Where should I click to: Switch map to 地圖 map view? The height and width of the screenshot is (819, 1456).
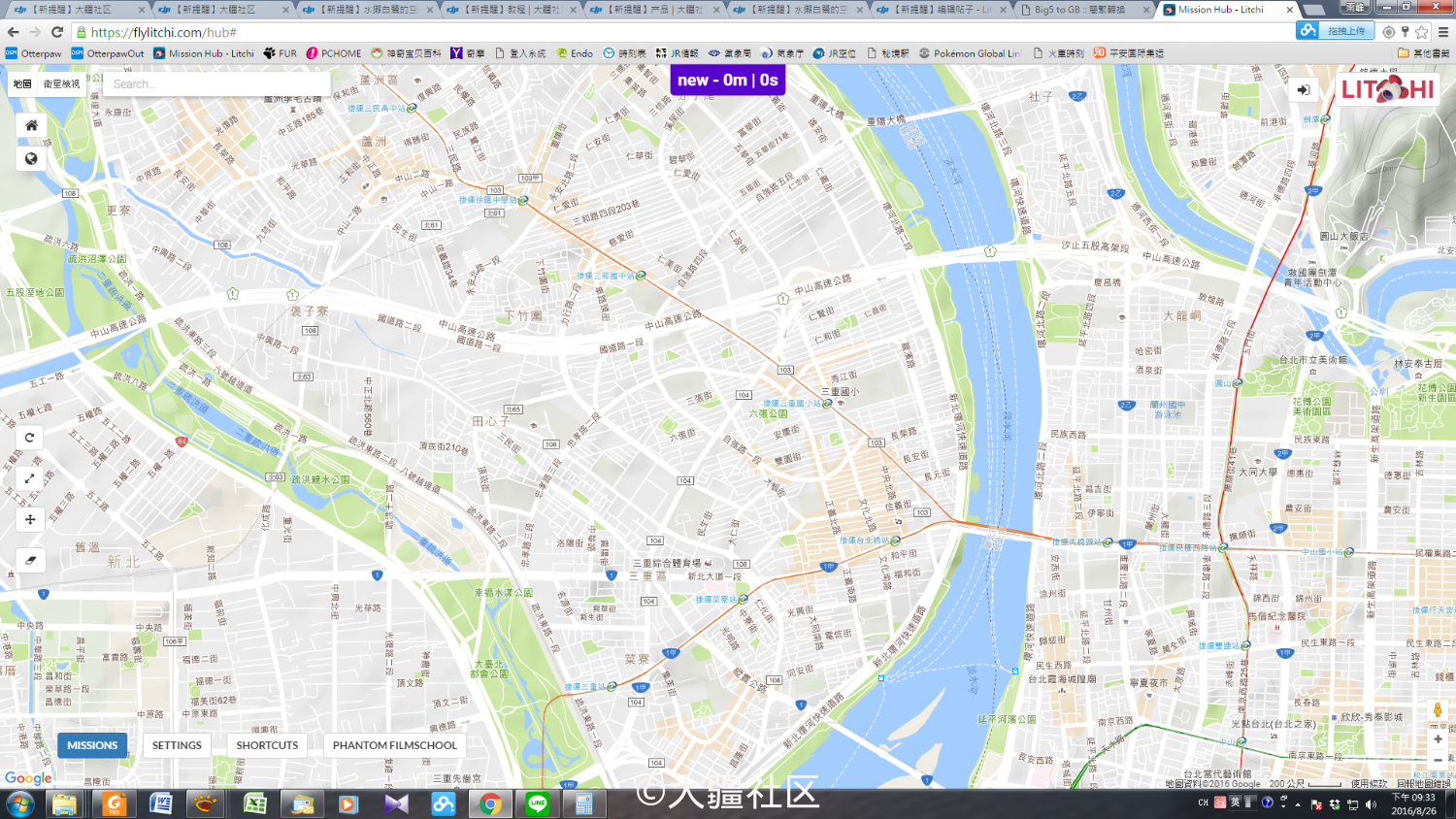[x=22, y=84]
